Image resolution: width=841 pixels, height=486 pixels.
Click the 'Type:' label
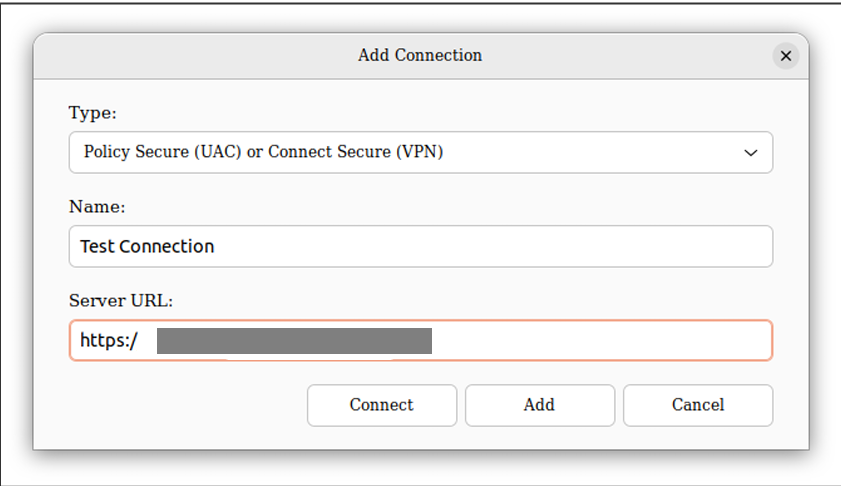pyautogui.click(x=91, y=113)
